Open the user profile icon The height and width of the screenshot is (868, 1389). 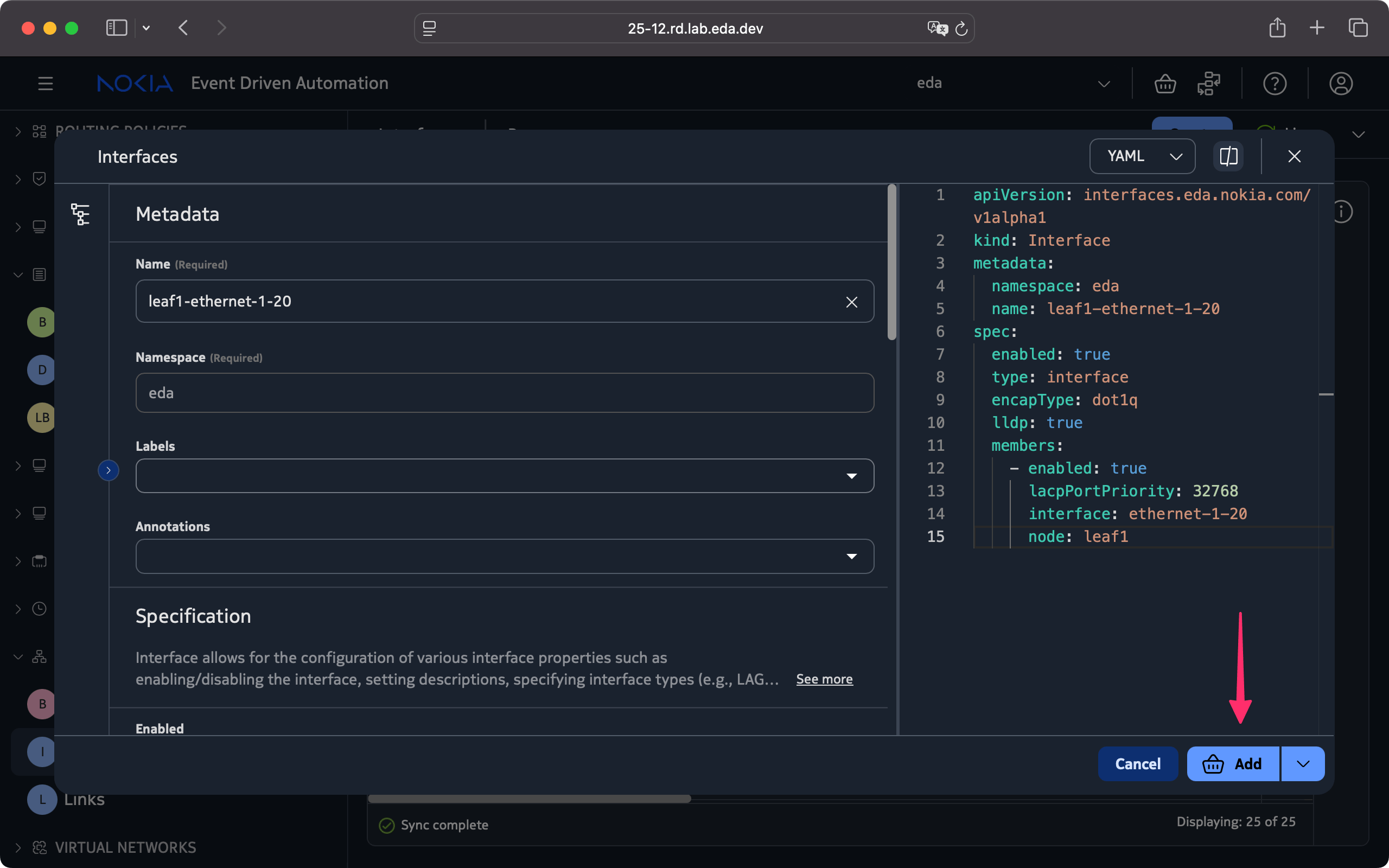pyautogui.click(x=1340, y=84)
